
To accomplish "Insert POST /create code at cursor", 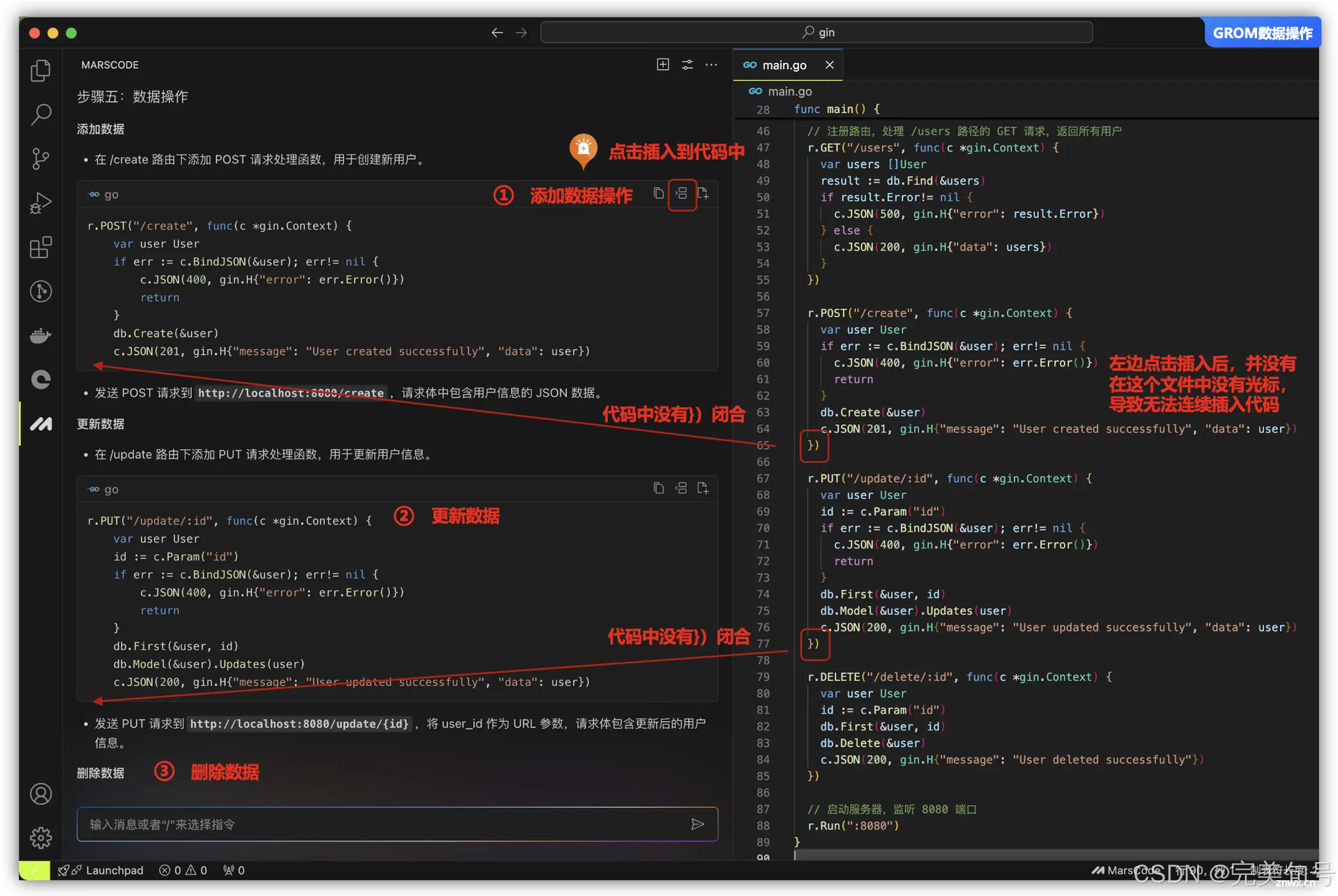I will tap(682, 194).
